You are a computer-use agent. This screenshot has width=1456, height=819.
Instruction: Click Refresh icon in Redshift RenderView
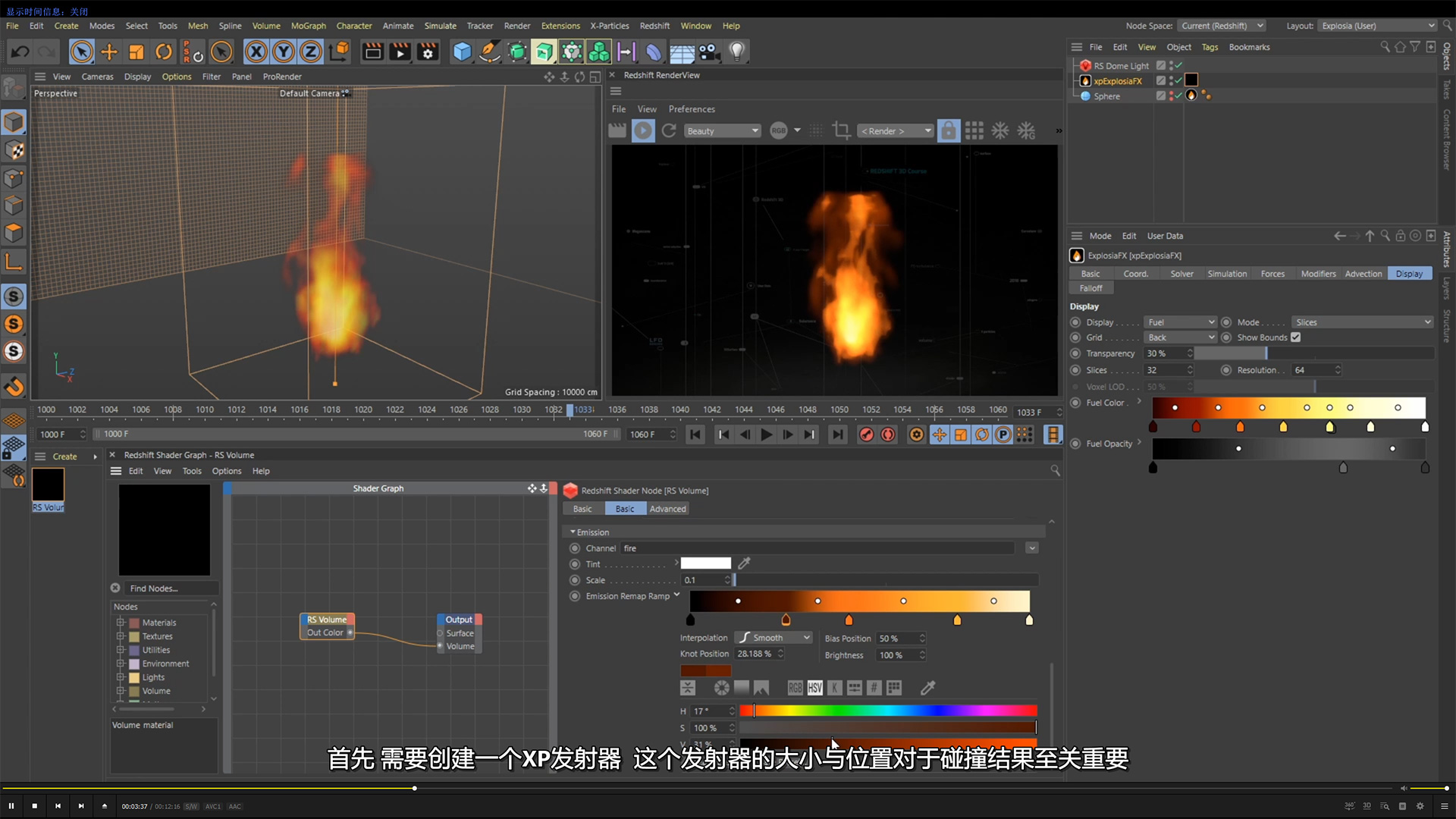(669, 130)
